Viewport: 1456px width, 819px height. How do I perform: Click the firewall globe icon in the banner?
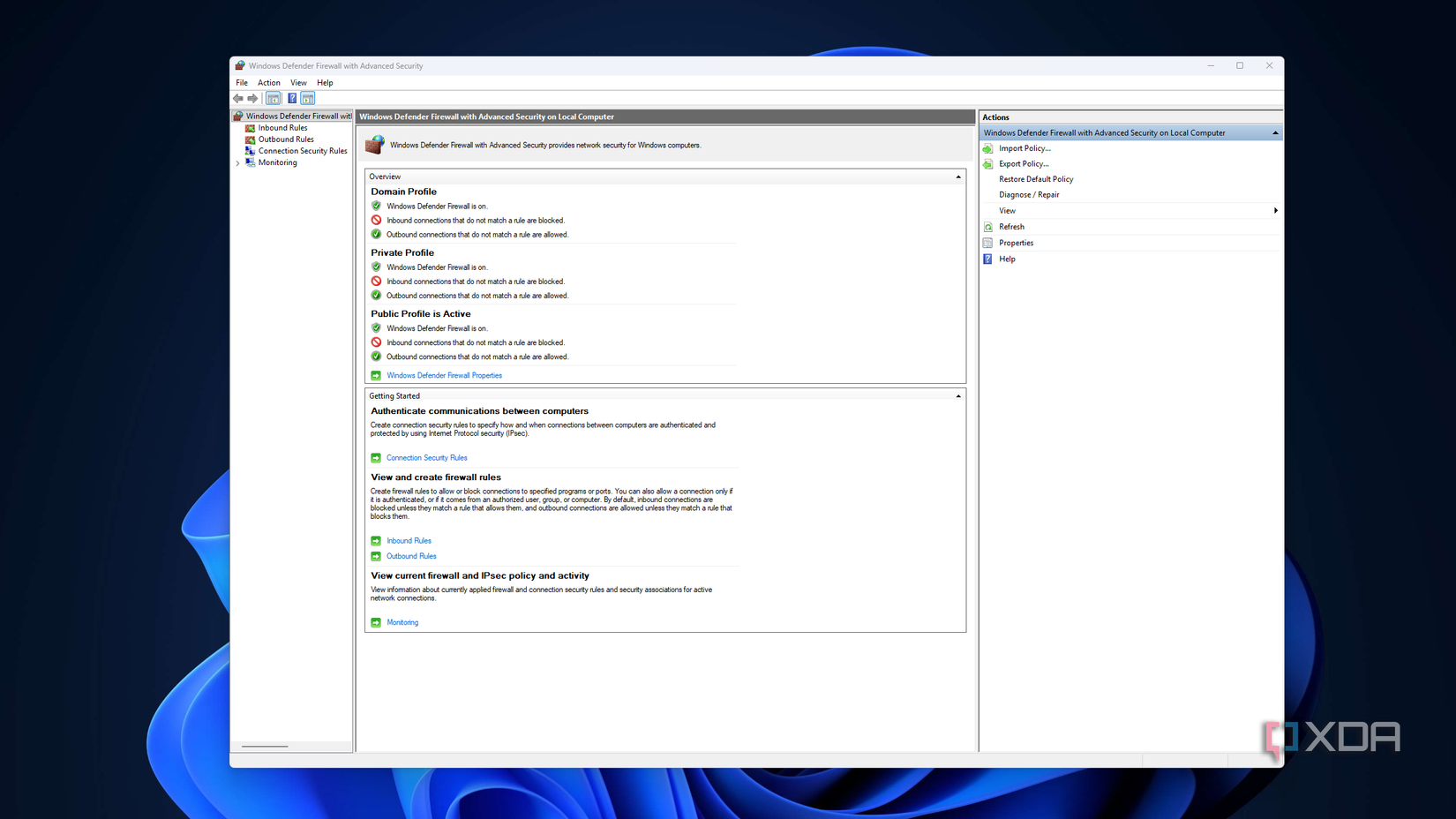coord(375,144)
